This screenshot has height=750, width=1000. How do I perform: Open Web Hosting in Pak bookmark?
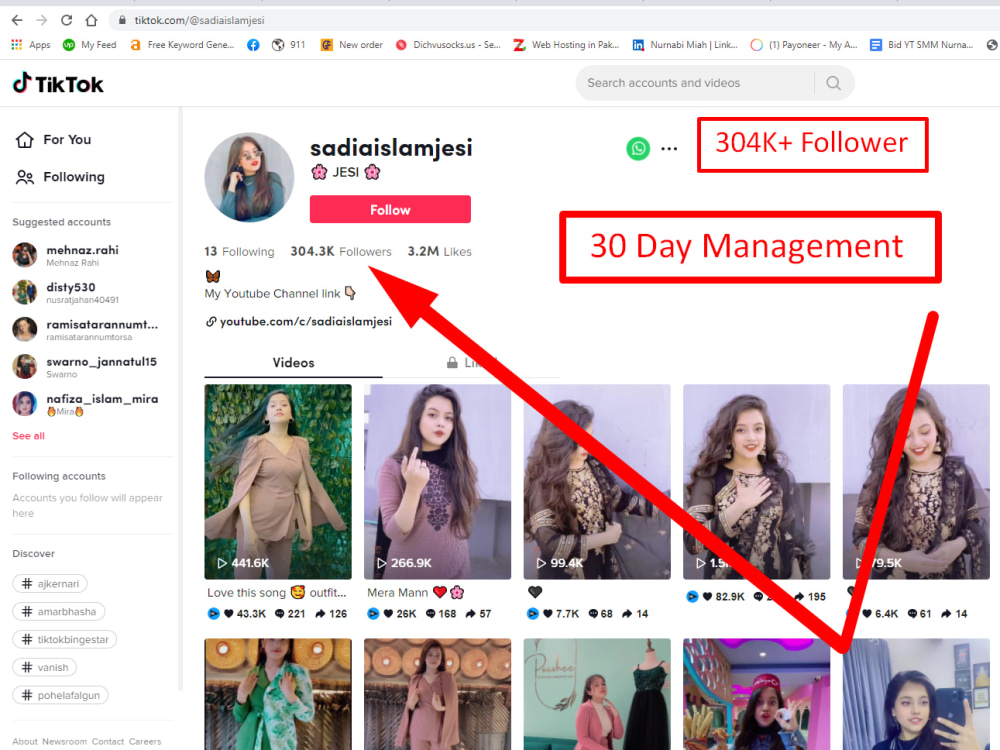566,45
